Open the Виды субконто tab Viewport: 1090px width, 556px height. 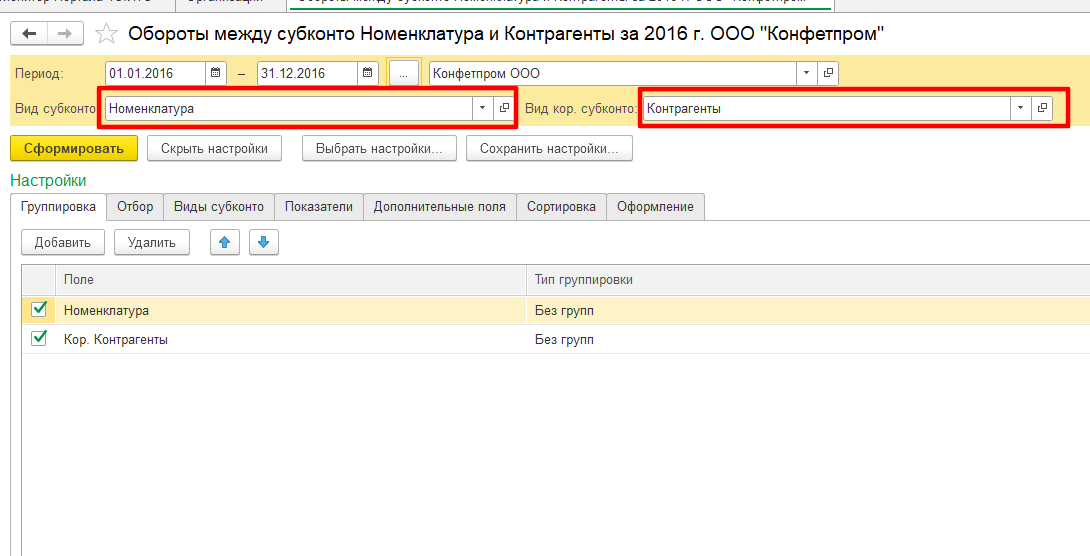click(219, 206)
